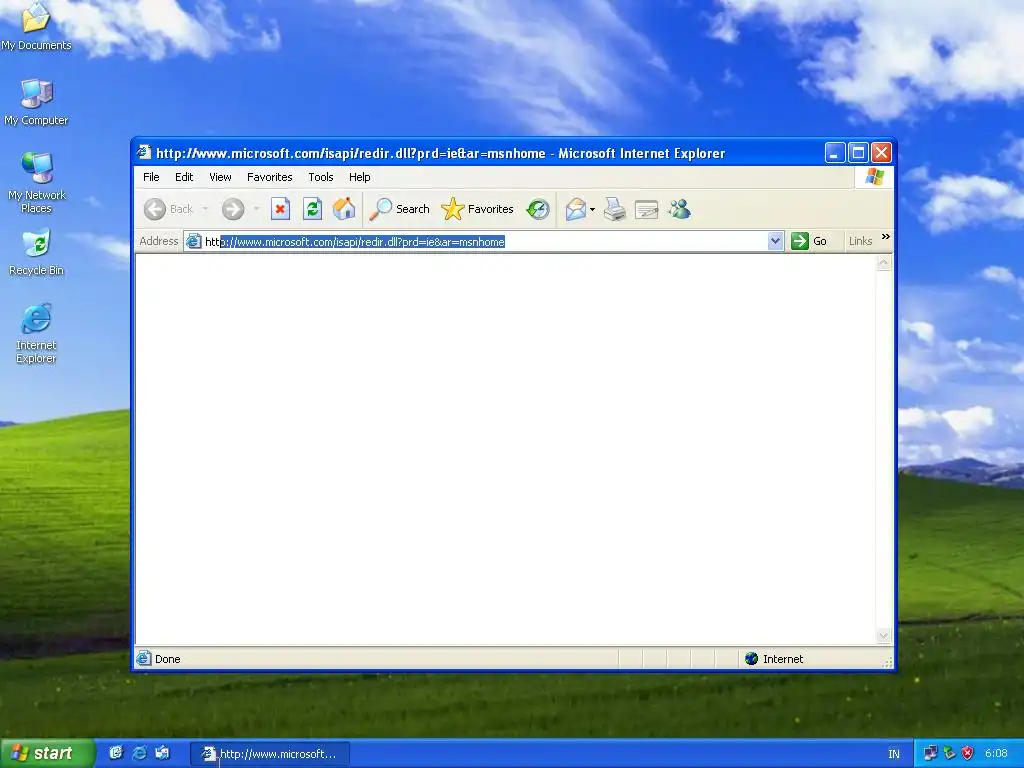Open the Forward history dropdown arrow
This screenshot has width=1024, height=768.
tap(256, 209)
